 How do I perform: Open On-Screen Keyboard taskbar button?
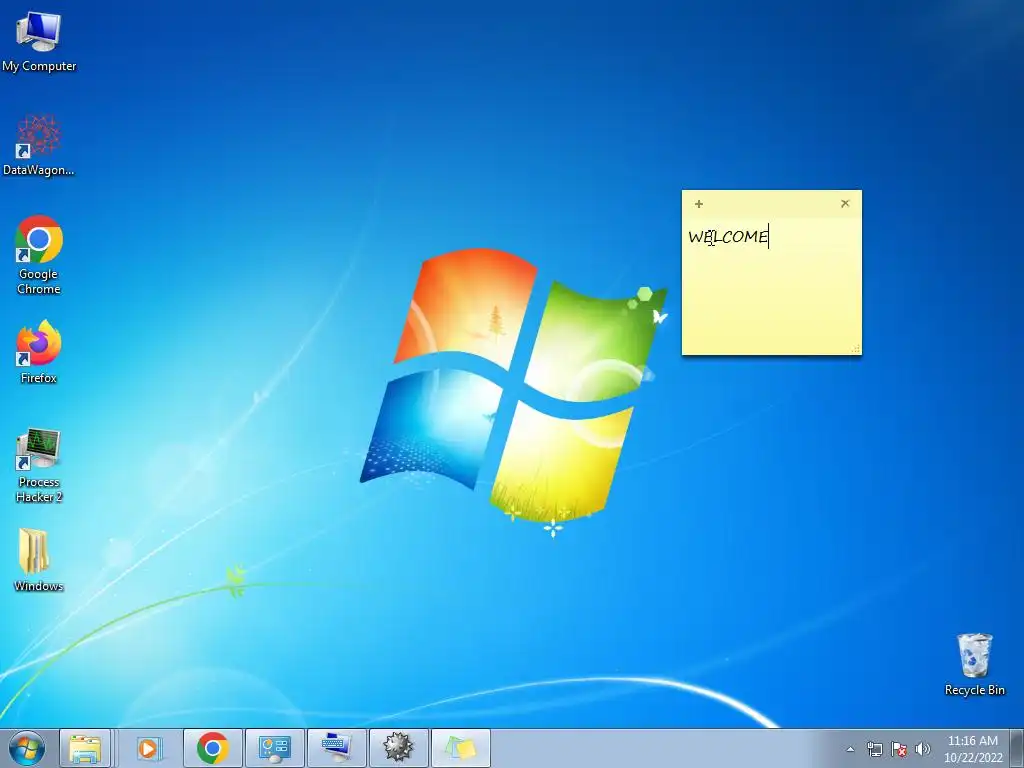[336, 748]
